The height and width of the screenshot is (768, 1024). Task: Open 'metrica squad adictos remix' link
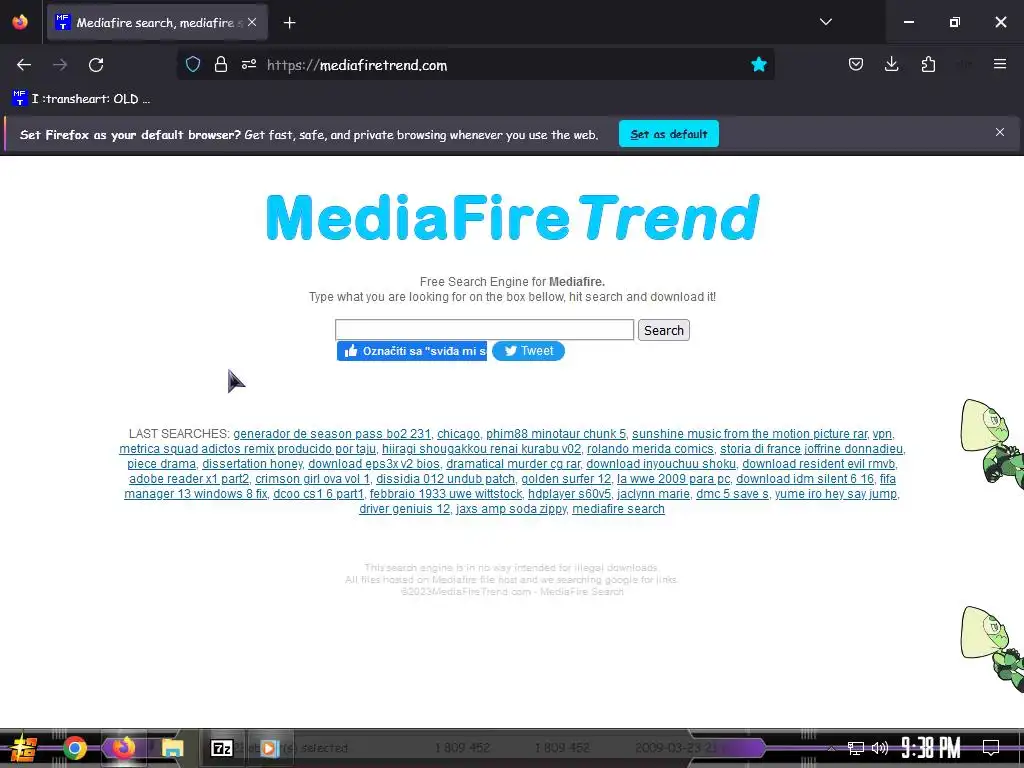(x=248, y=449)
